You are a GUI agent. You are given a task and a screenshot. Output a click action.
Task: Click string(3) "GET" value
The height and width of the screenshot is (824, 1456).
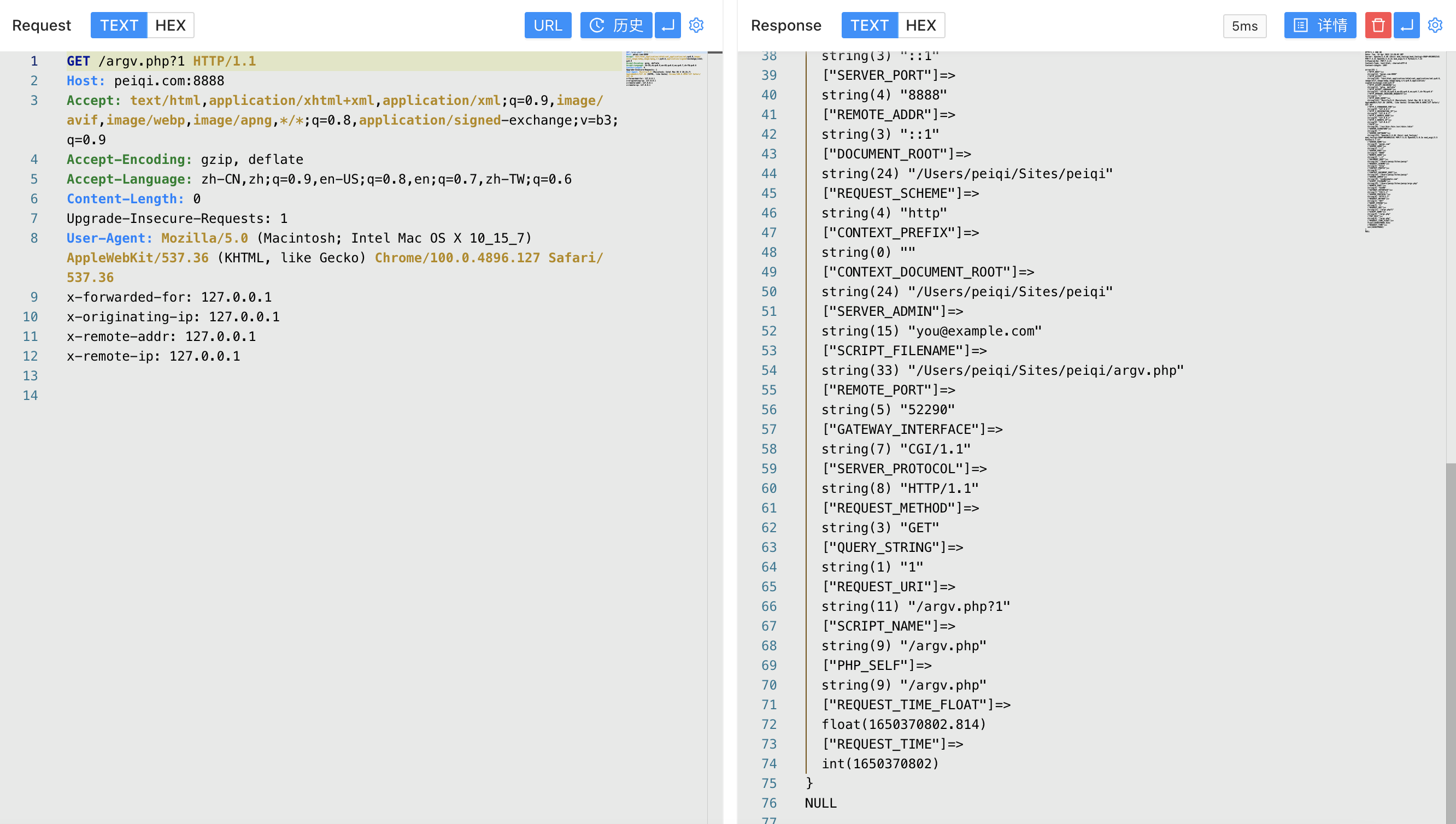tap(880, 528)
